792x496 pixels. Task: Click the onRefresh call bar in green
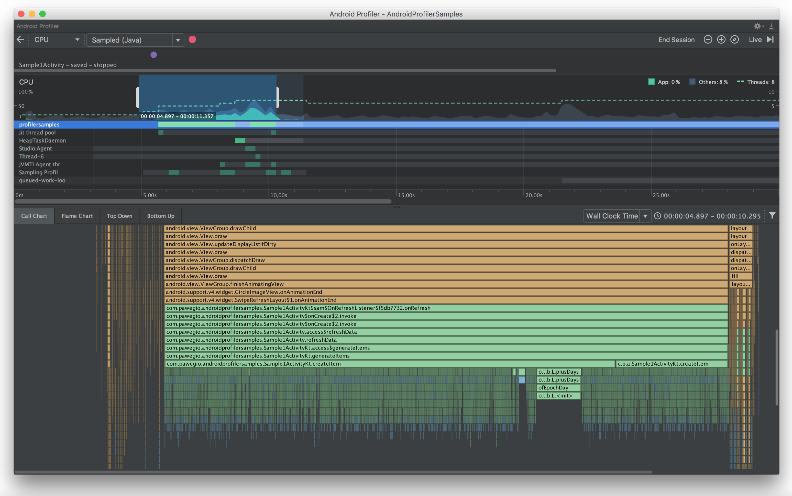446,308
